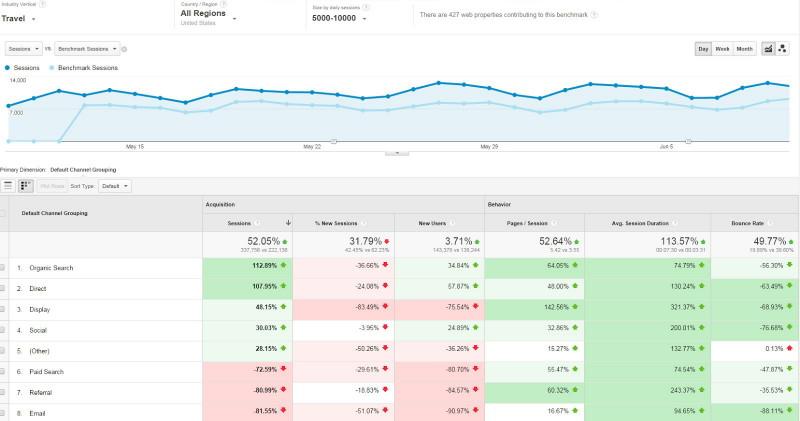The height and width of the screenshot is (421, 800).
Task: Click the Sessions legend marker on chart
Action: pos(8,68)
